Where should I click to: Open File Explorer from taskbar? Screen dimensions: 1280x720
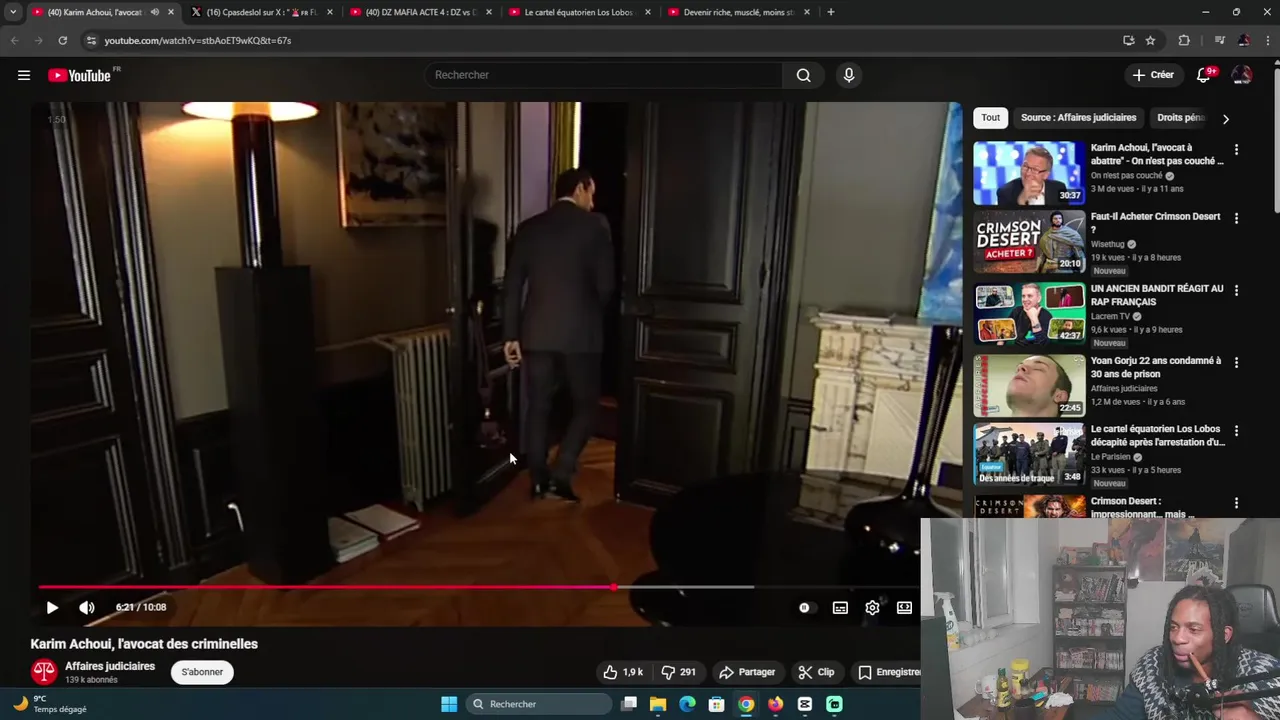click(x=658, y=704)
